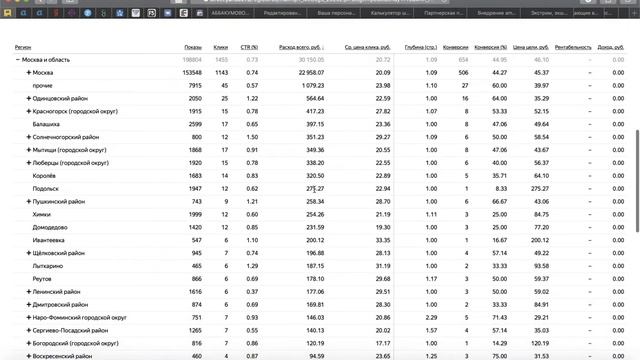
Task: Select the Ивантеевка region row
Action: (x=319, y=240)
